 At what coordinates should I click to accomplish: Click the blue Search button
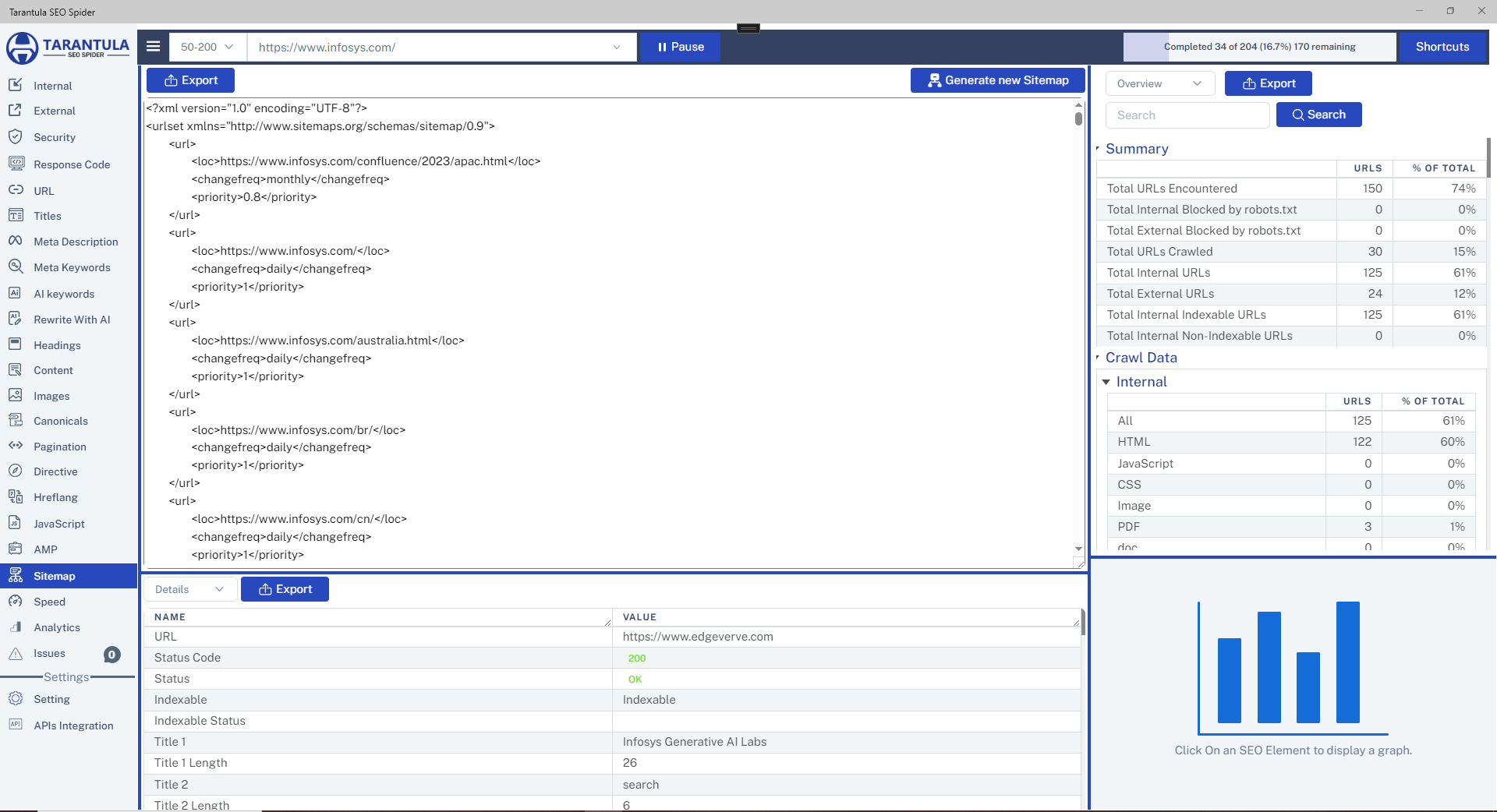[1319, 115]
